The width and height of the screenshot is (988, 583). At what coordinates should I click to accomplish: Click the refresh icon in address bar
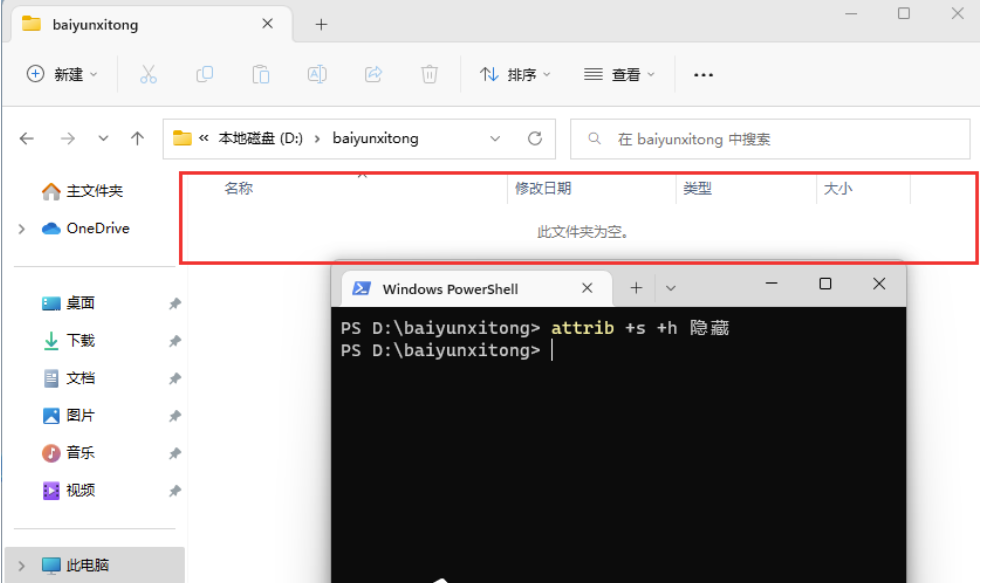tap(535, 138)
